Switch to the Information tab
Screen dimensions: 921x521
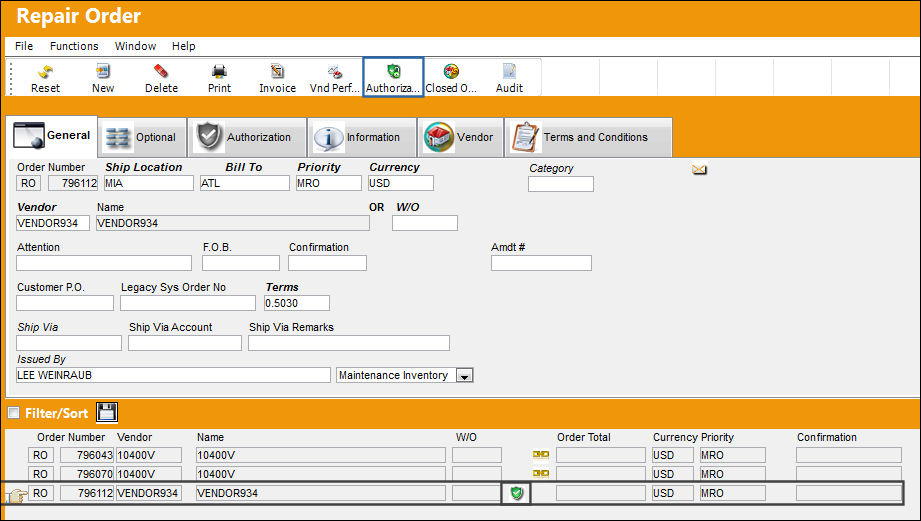tap(362, 137)
